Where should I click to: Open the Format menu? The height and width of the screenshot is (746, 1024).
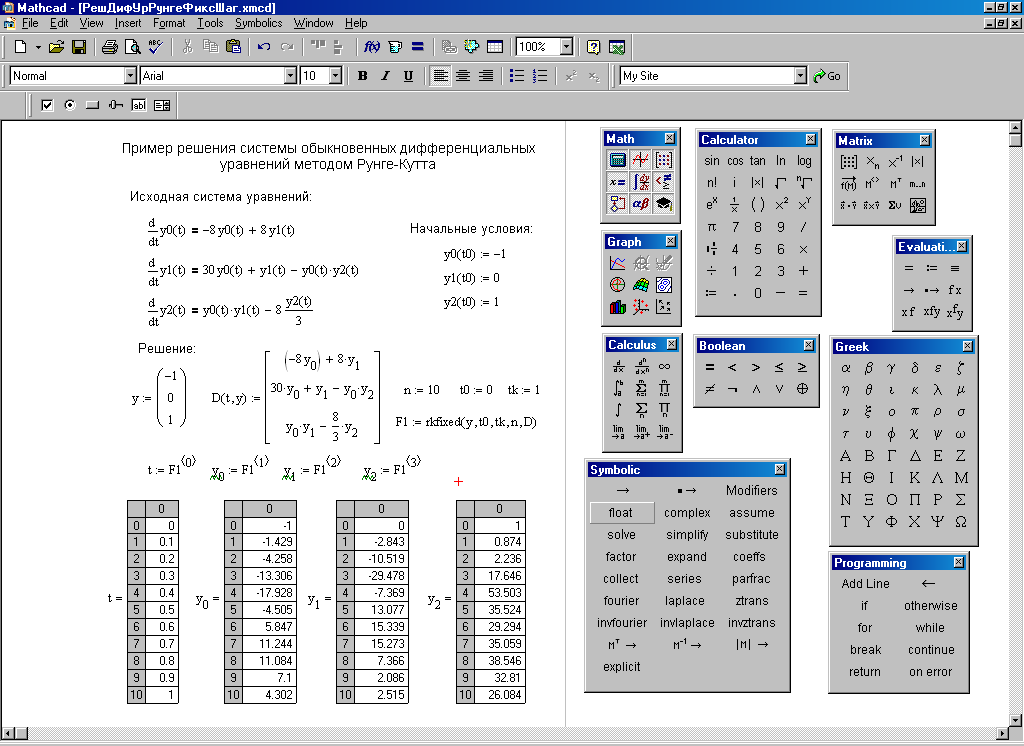click(169, 23)
